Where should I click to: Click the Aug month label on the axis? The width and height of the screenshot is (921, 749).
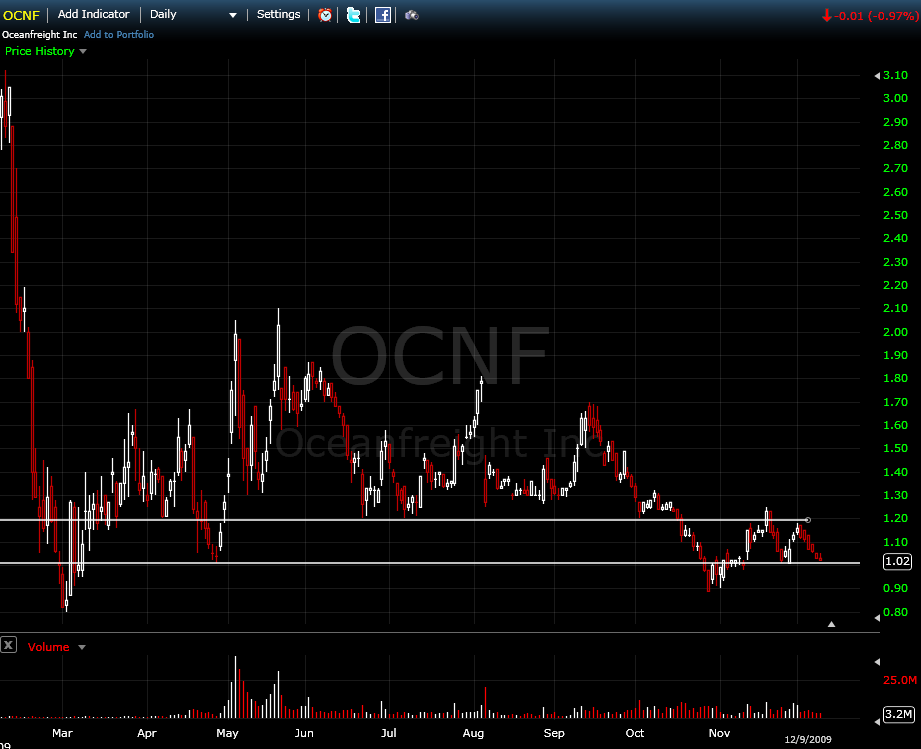click(x=473, y=733)
